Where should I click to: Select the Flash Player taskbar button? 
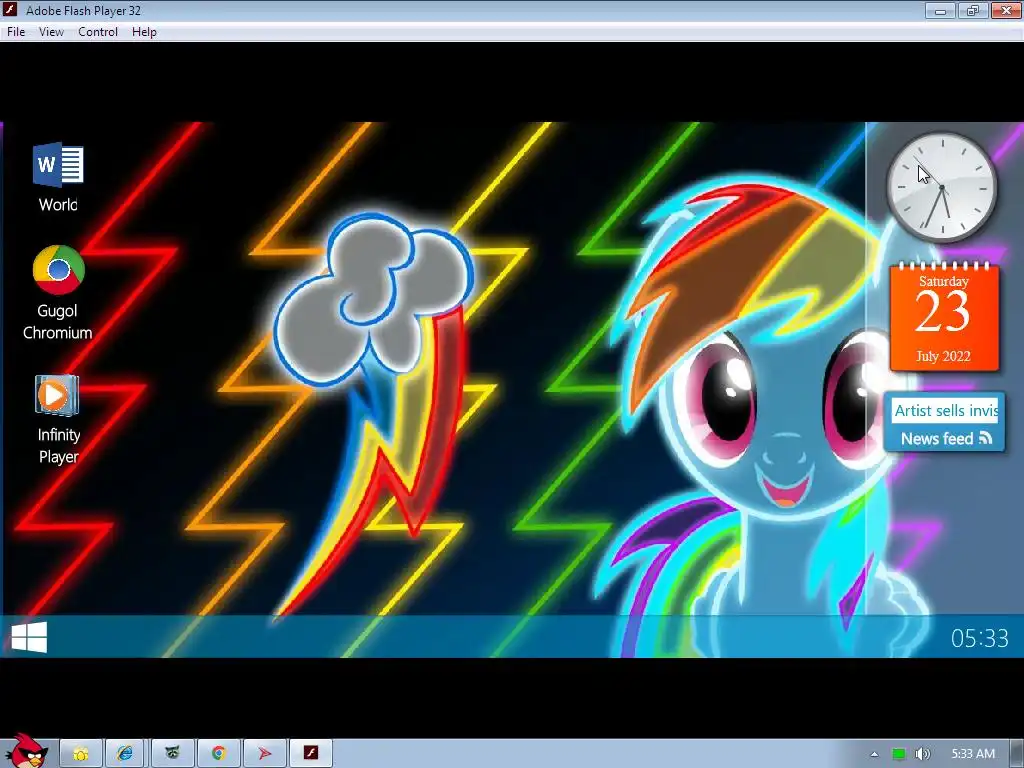(311, 754)
